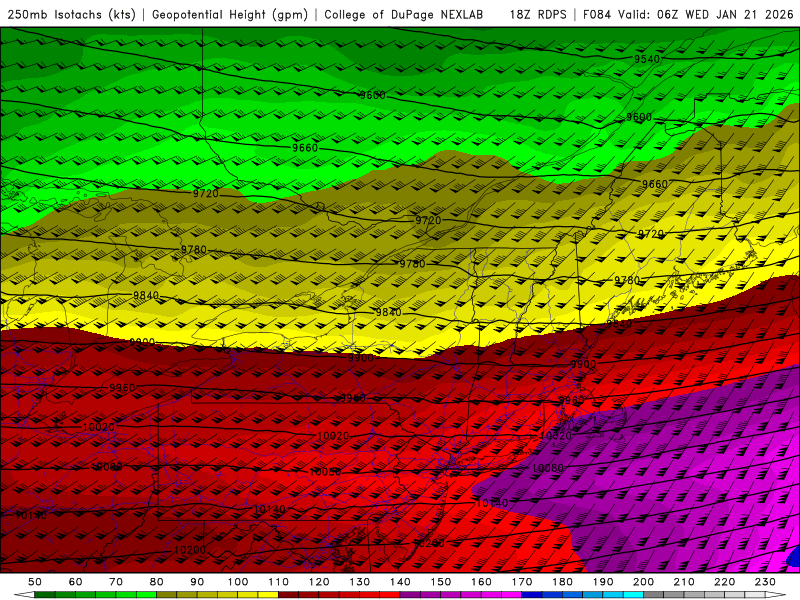Click the 140 value on the color scale
The width and height of the screenshot is (800, 600).
click(x=400, y=582)
